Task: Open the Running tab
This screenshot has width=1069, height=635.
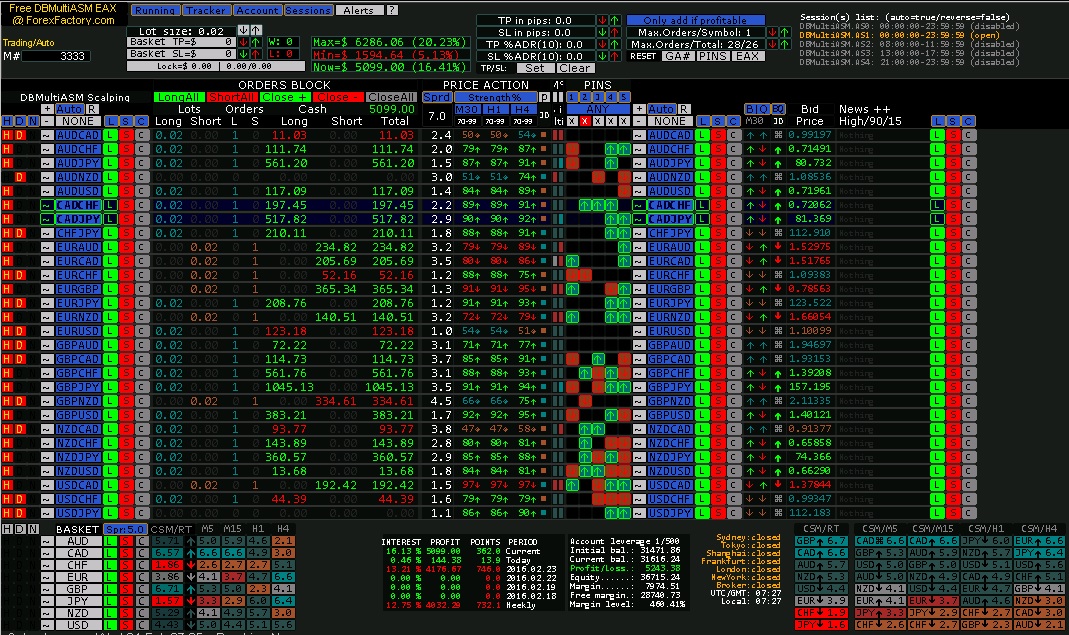Action: point(155,10)
